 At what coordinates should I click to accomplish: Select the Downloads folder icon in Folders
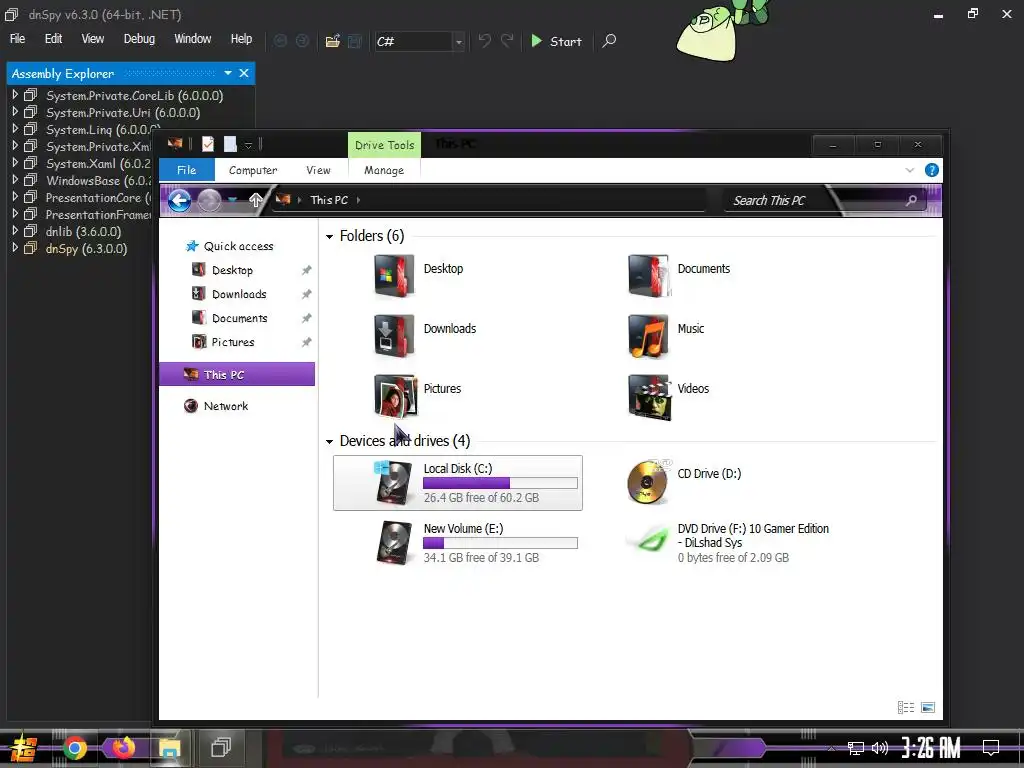[394, 336]
